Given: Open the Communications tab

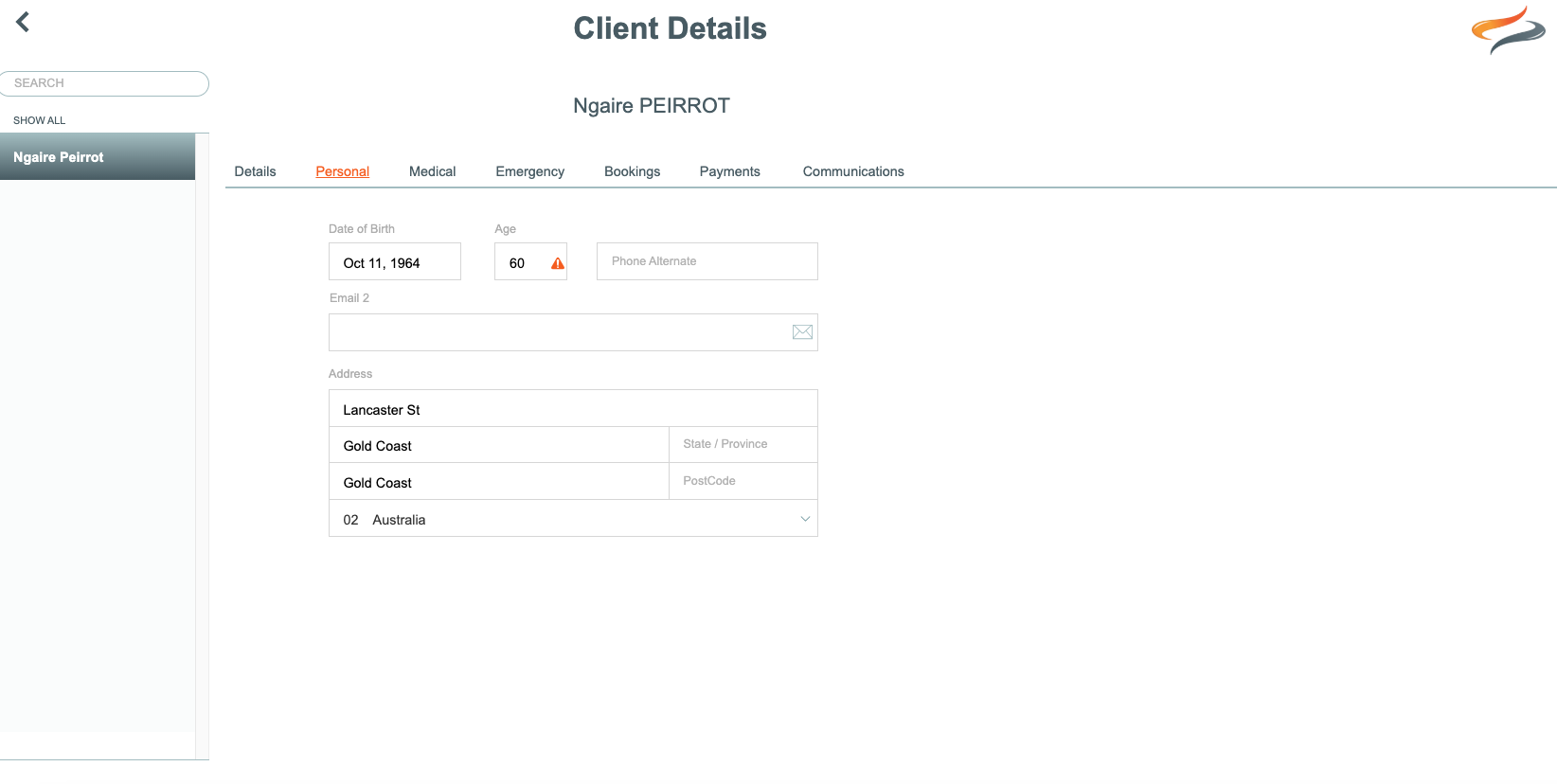Looking at the screenshot, I should [x=853, y=171].
